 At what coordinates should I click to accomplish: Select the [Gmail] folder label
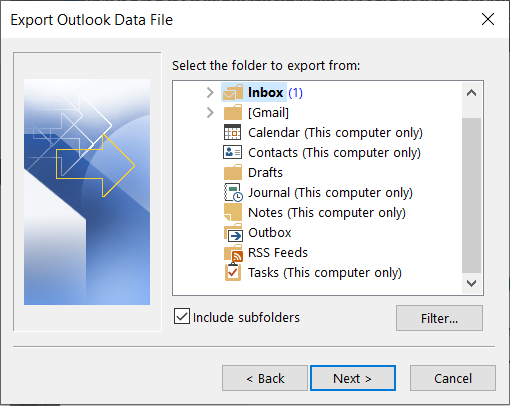point(268,112)
